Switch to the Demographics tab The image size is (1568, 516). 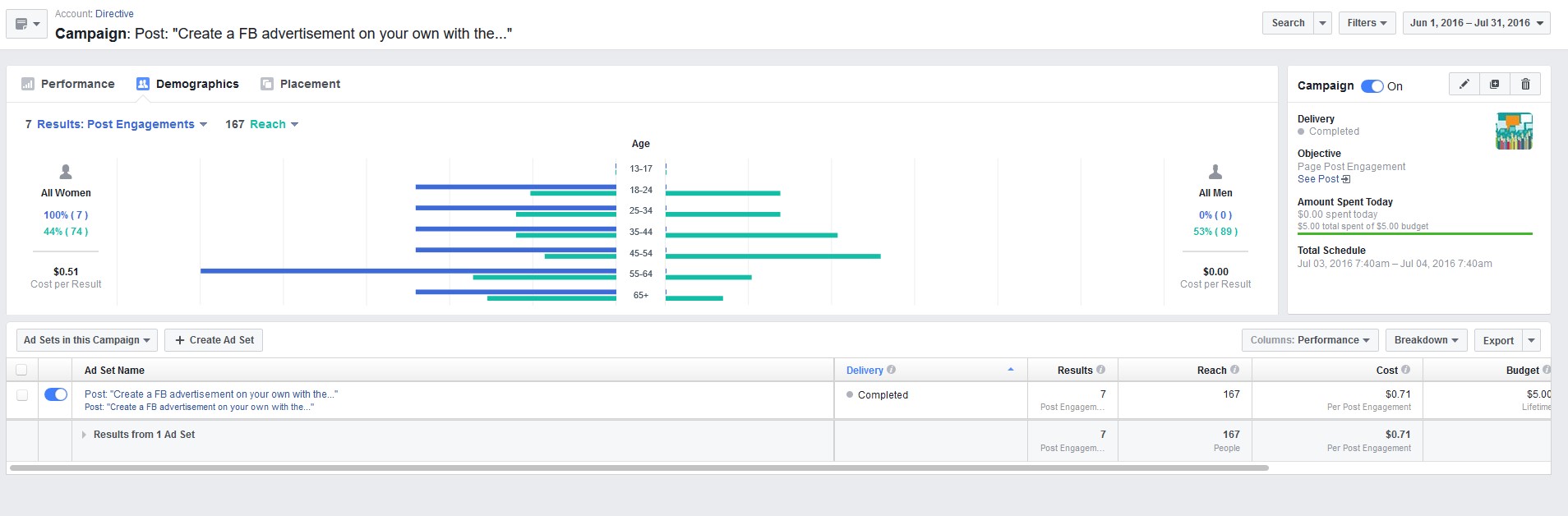[x=187, y=84]
